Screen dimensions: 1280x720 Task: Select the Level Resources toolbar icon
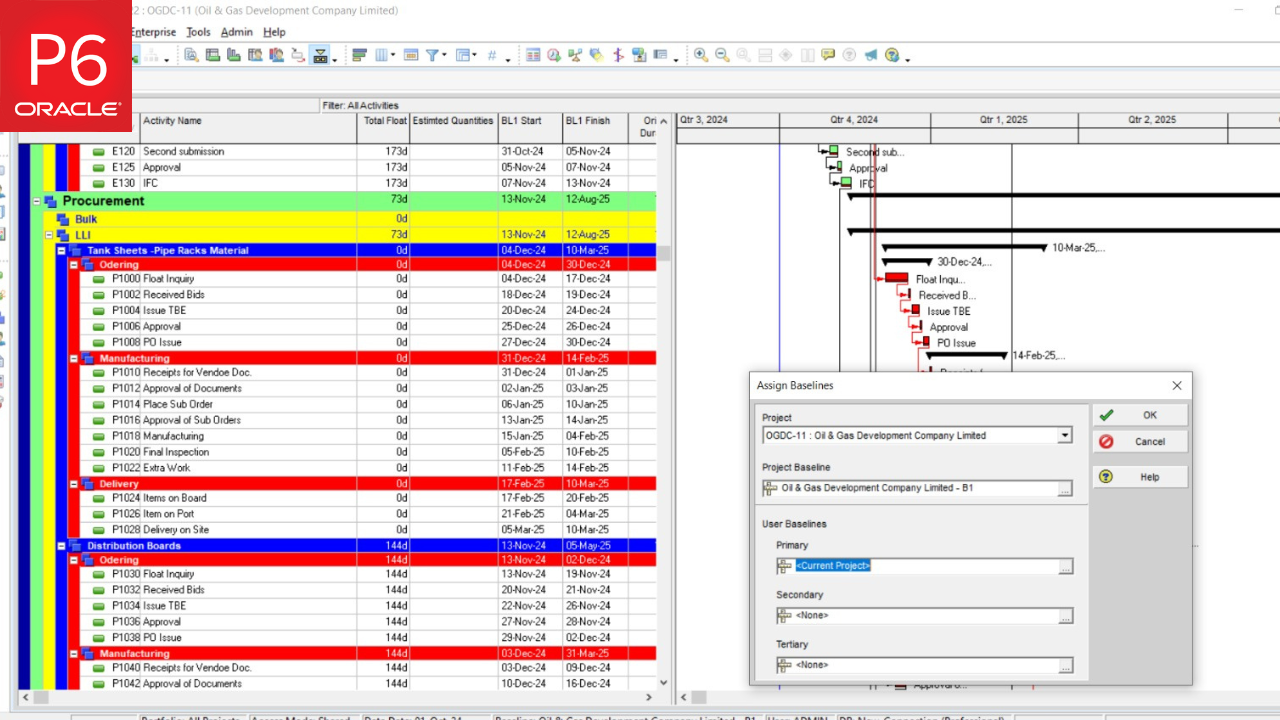pos(575,55)
